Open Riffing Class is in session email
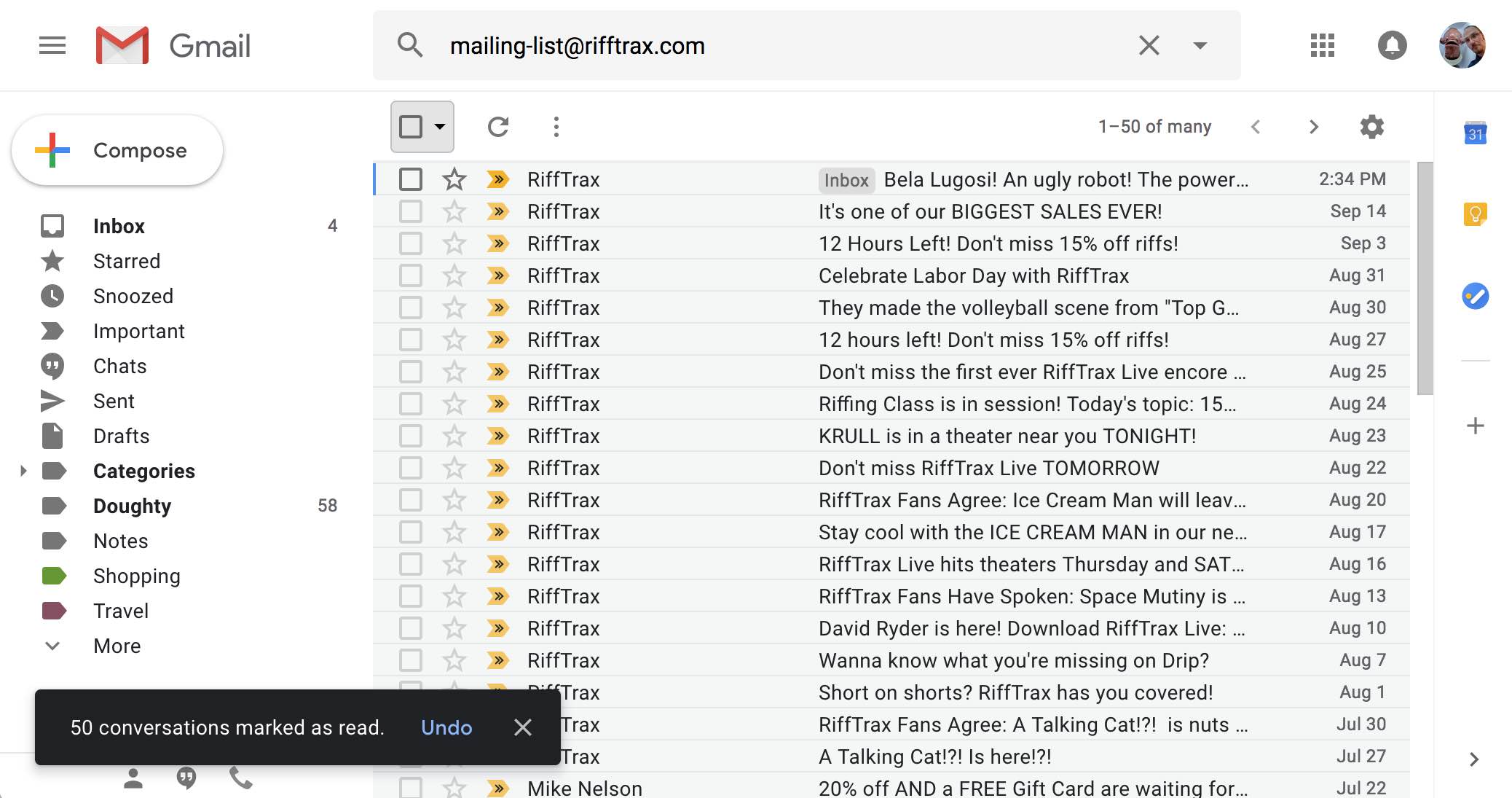 pyautogui.click(x=891, y=404)
